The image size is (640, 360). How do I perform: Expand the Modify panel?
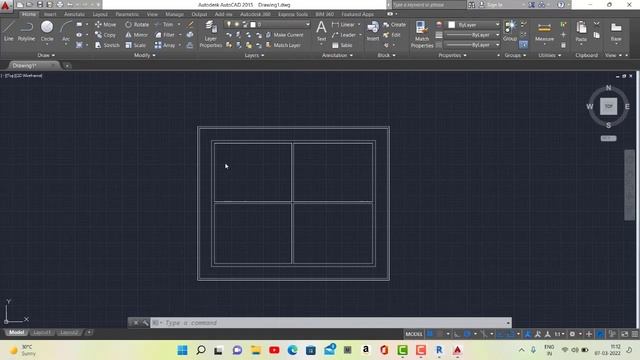coord(144,55)
